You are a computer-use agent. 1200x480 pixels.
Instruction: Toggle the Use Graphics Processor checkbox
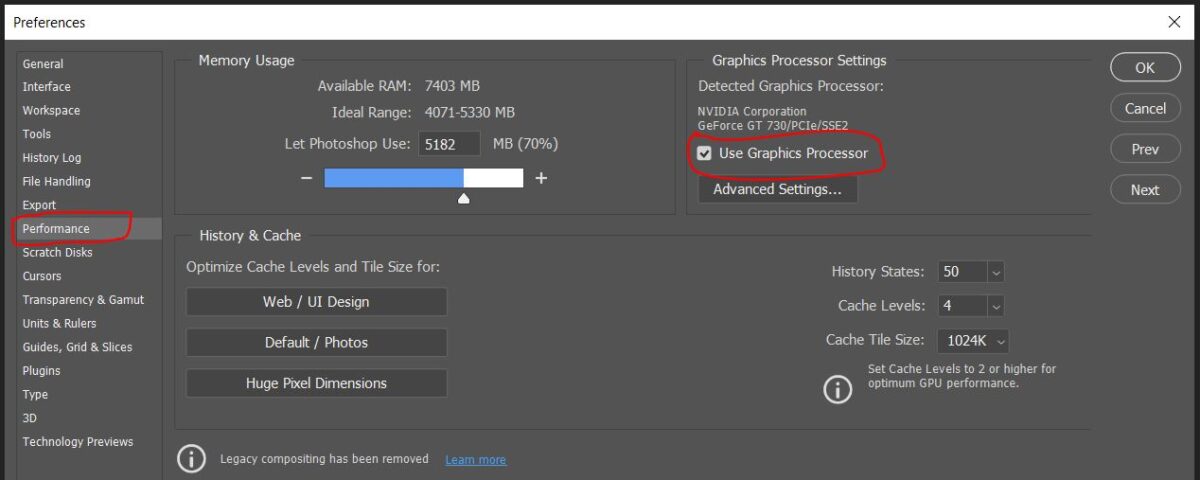point(705,154)
